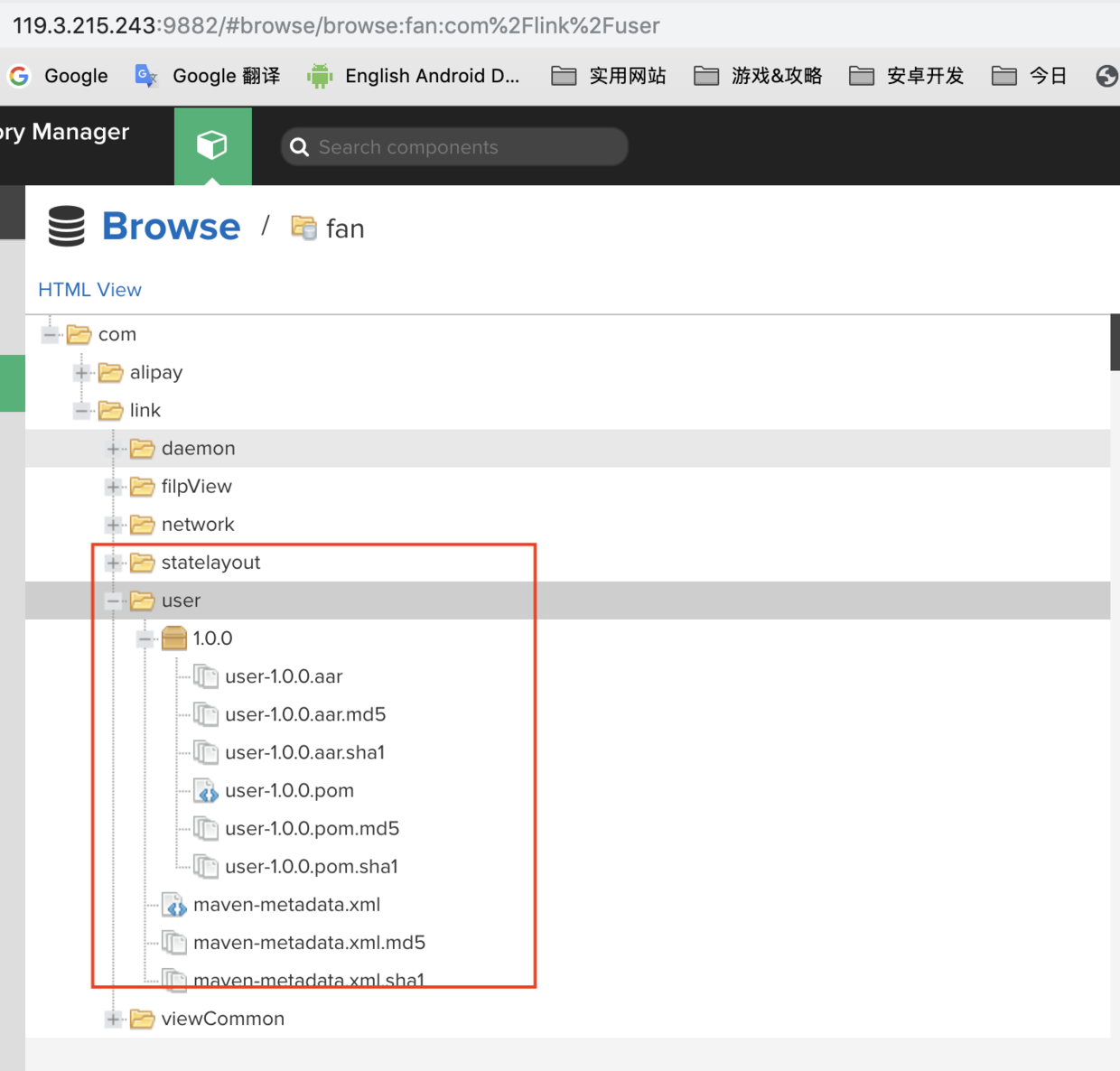
Task: Open the Google bookmark
Action: (x=58, y=76)
